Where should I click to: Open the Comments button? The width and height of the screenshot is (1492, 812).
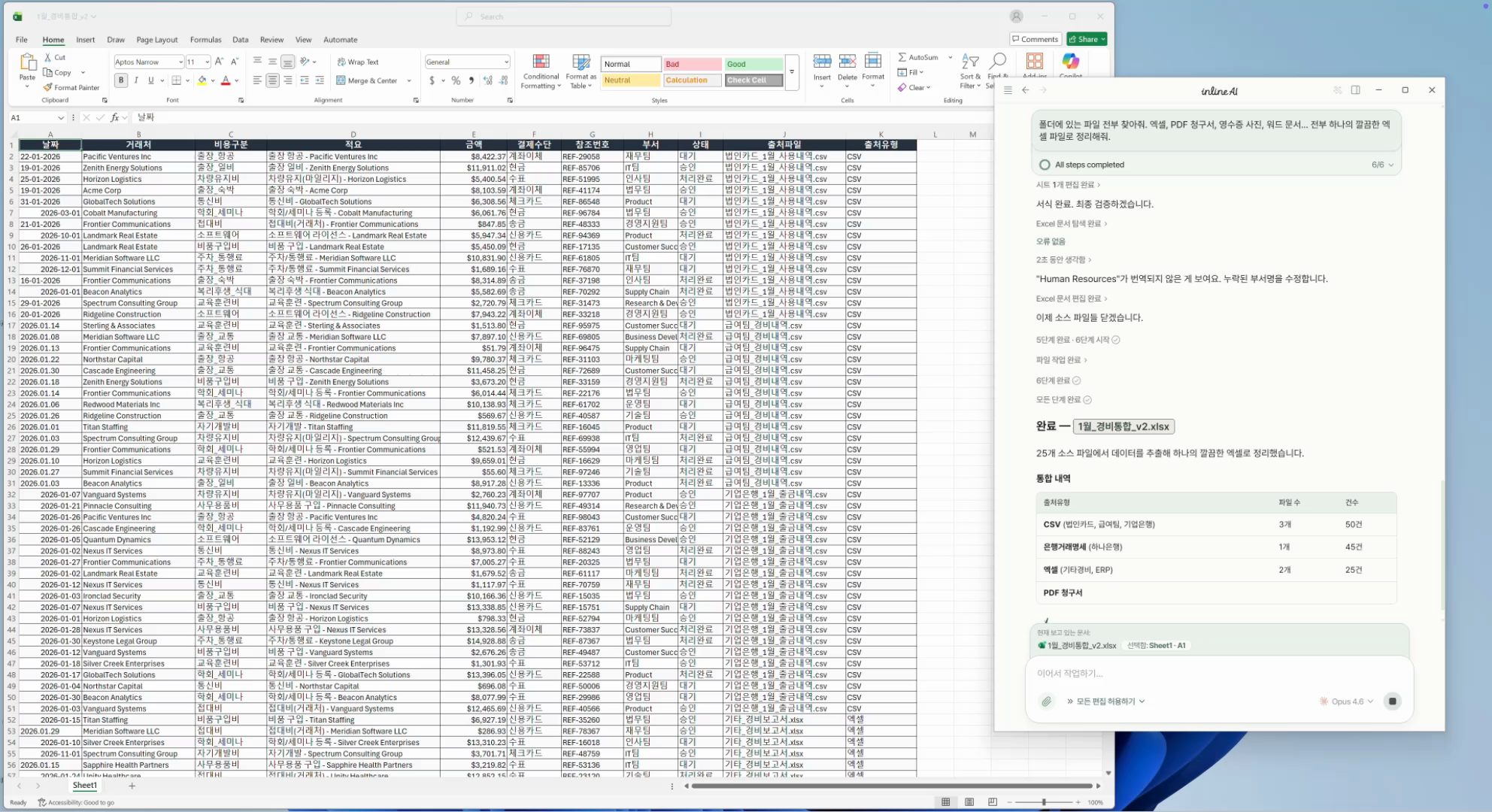pyautogui.click(x=1035, y=39)
